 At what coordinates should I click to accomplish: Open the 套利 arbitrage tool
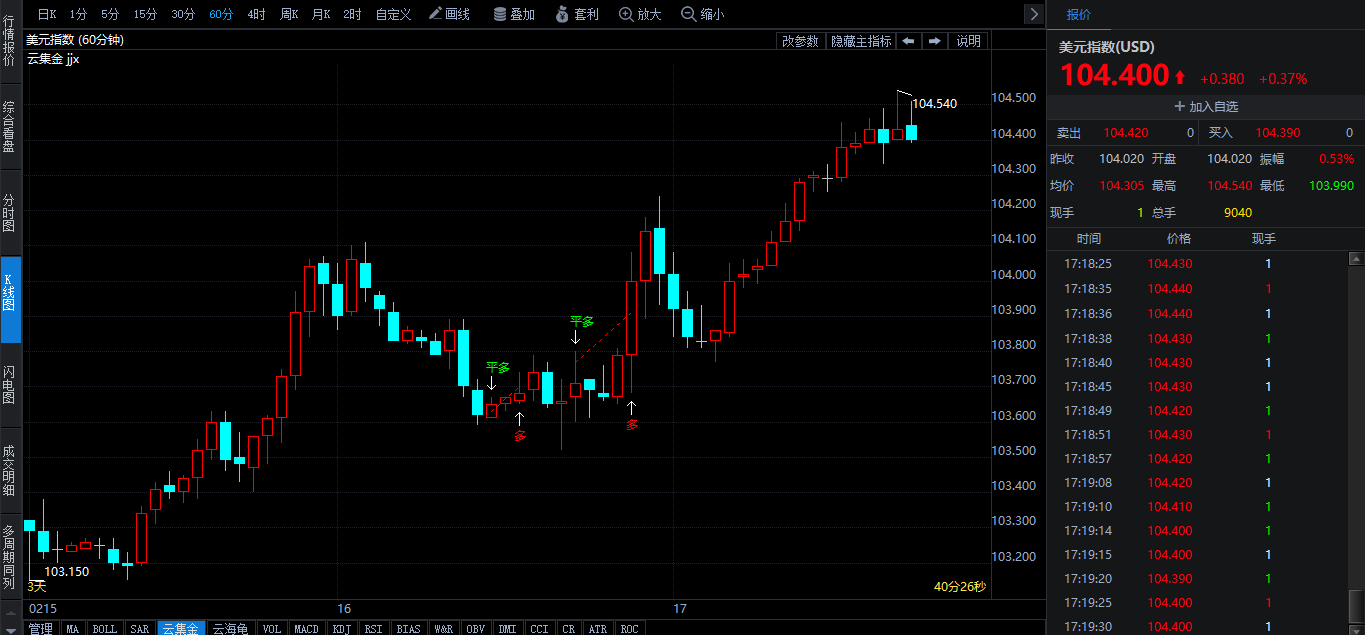tap(577, 14)
